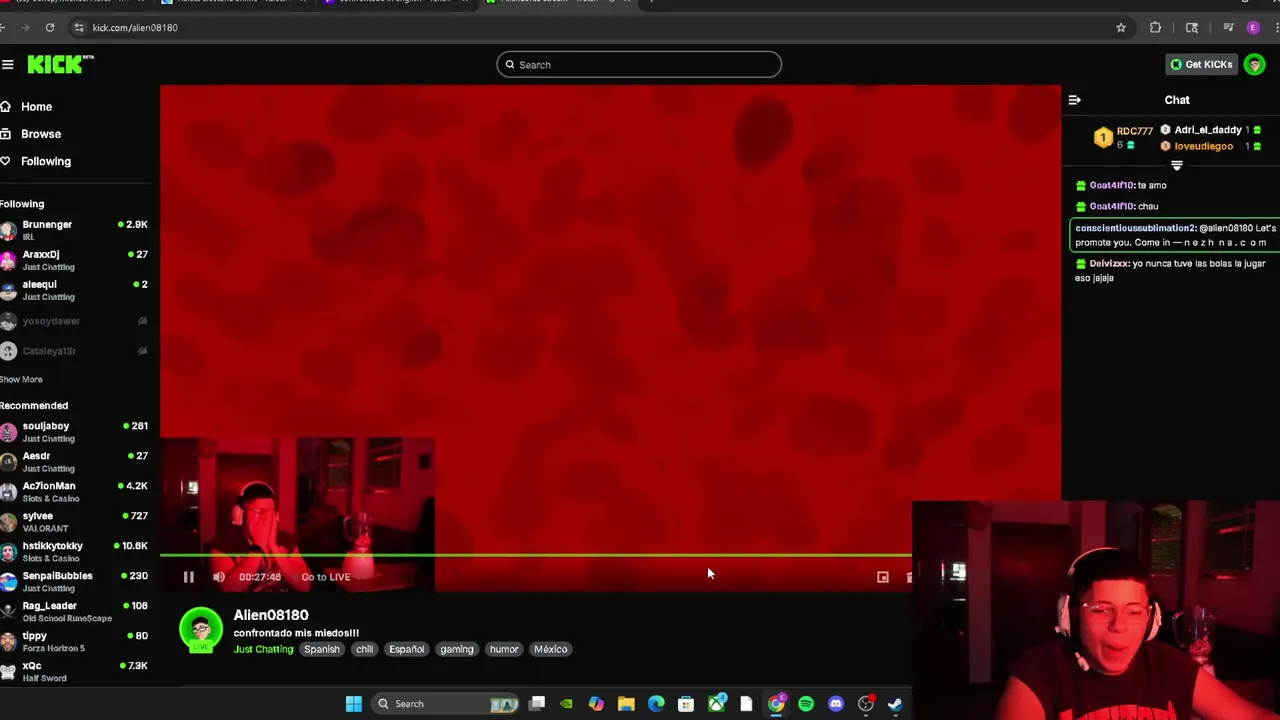Open offline channel Cataleya13r

tap(75, 351)
